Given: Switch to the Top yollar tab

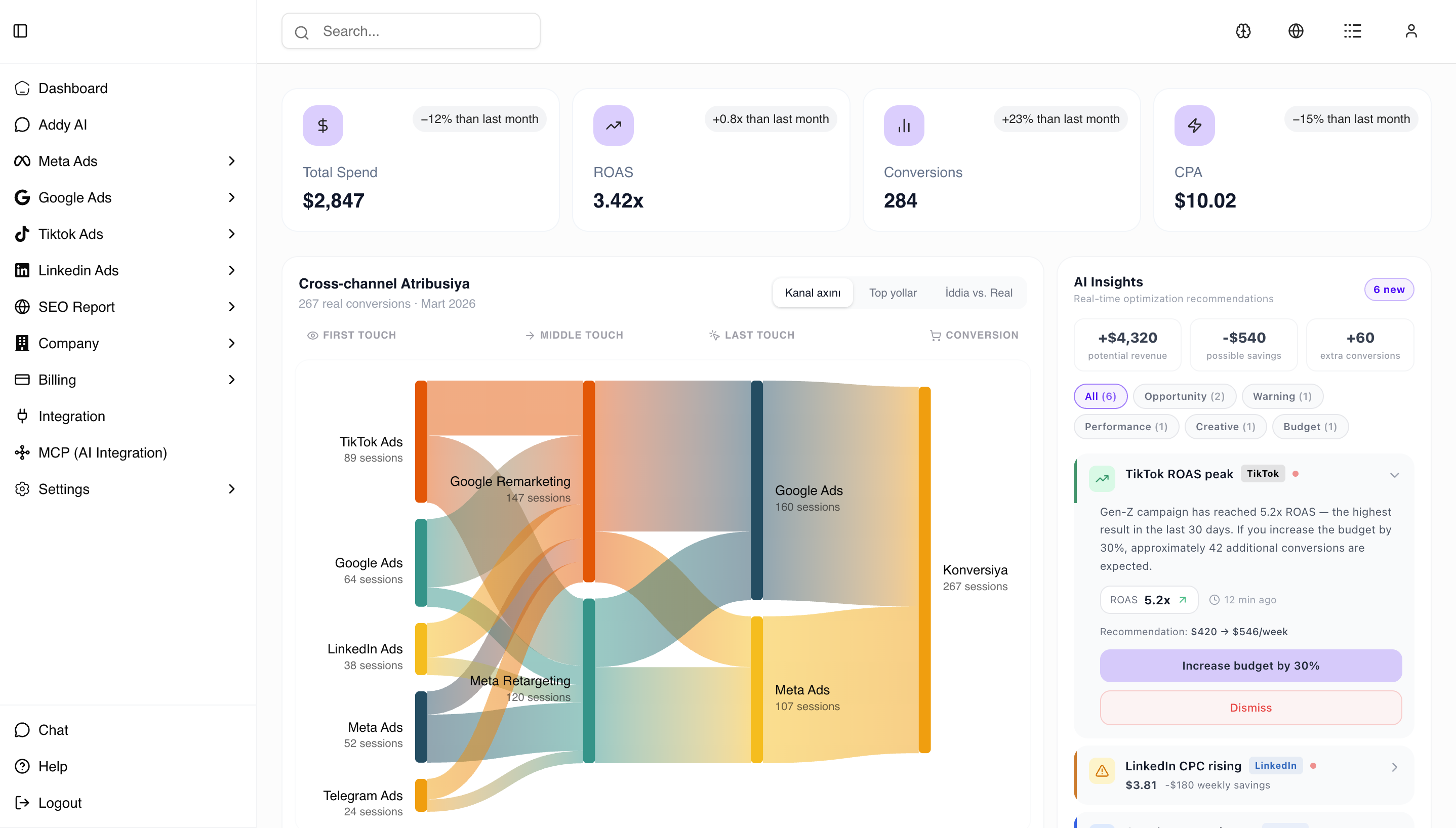Looking at the screenshot, I should pos(893,293).
